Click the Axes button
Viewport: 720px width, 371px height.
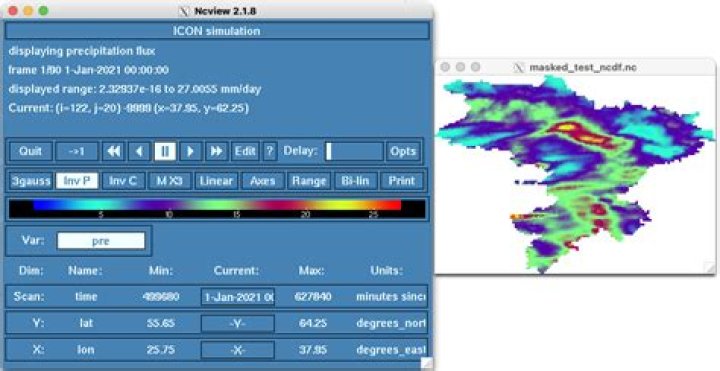pos(262,181)
